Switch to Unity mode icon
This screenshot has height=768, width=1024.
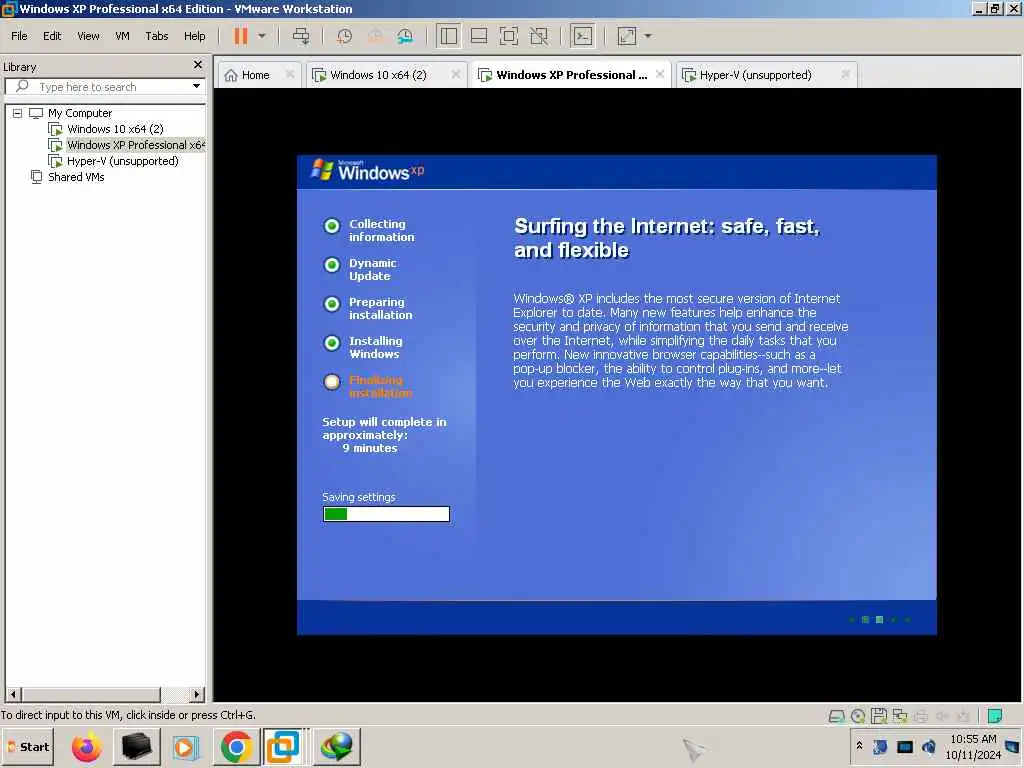[x=539, y=36]
